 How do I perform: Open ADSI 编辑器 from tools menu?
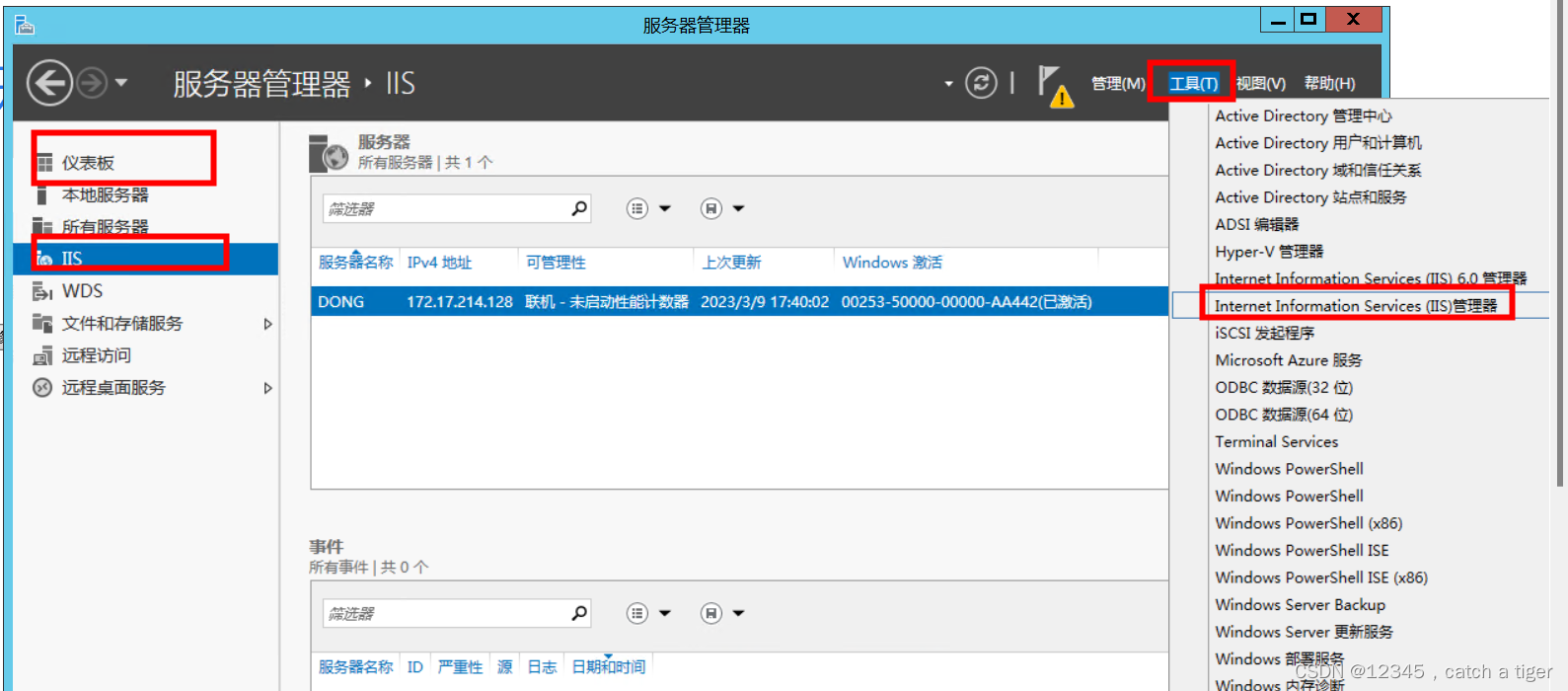1256,225
